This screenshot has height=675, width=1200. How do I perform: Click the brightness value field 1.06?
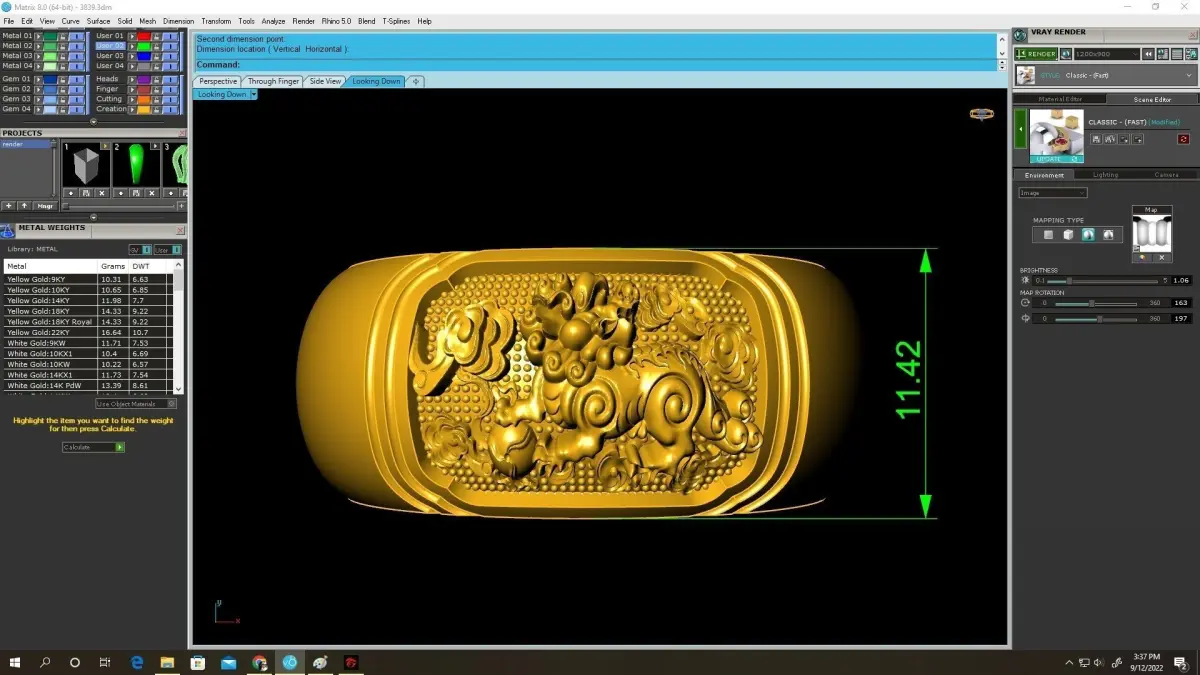coord(1181,281)
